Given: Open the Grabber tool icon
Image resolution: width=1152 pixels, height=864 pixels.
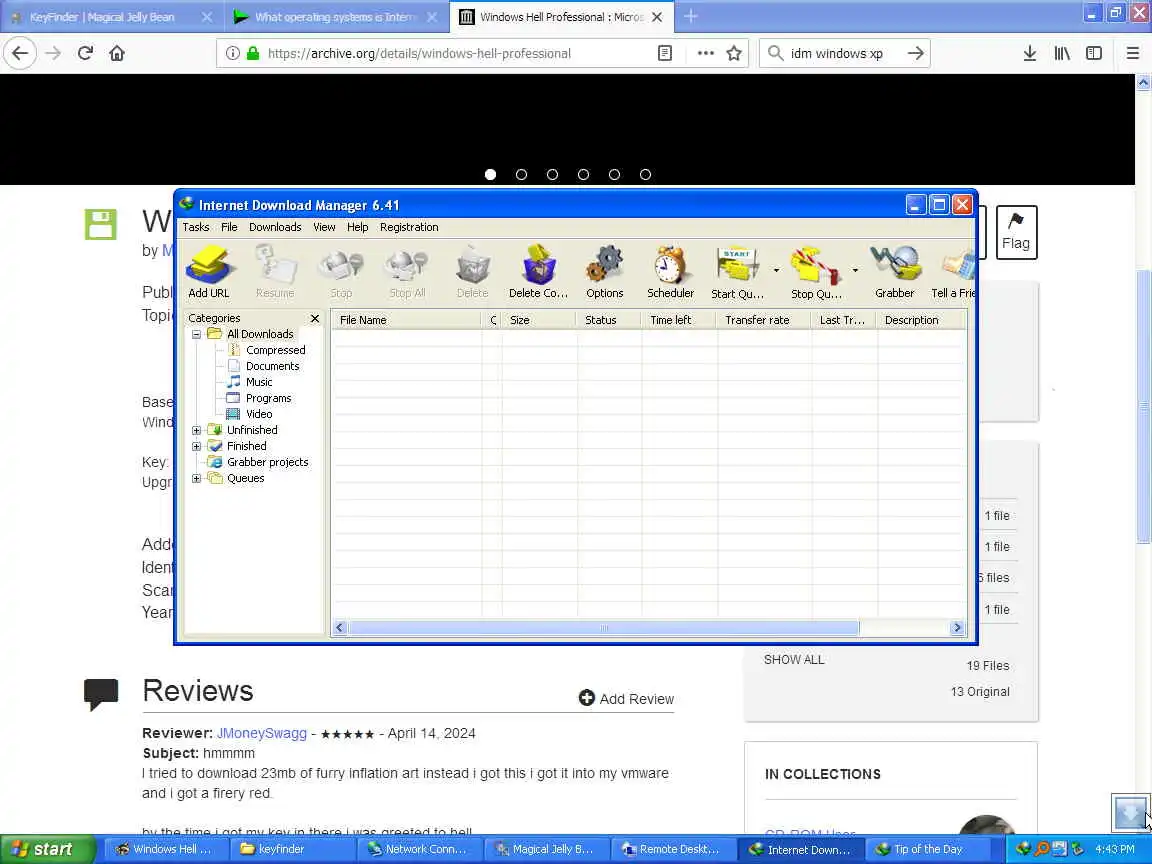Looking at the screenshot, I should (x=894, y=272).
